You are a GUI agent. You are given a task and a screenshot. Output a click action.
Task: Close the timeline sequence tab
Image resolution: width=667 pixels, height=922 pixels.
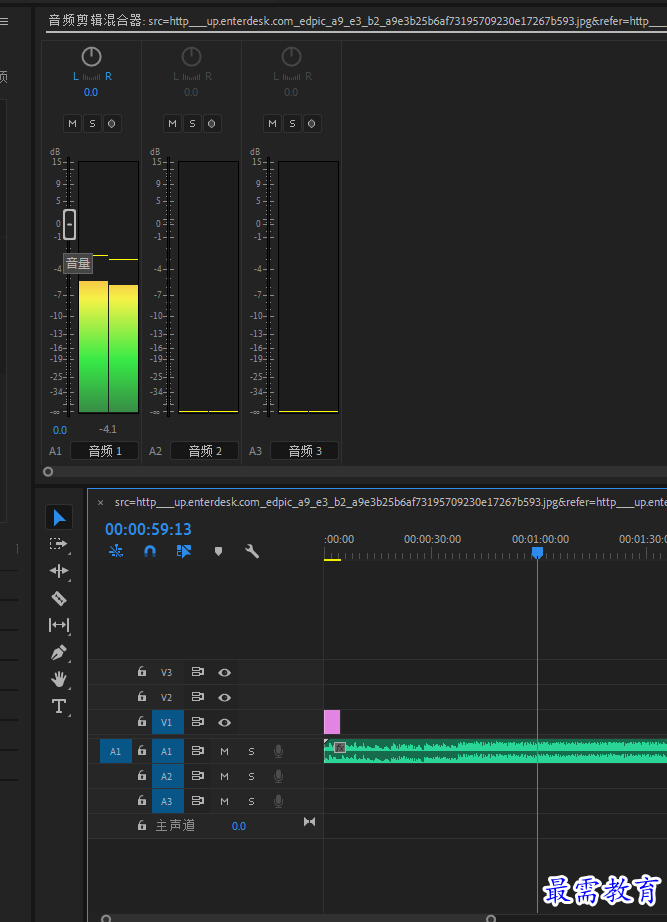pyautogui.click(x=101, y=503)
